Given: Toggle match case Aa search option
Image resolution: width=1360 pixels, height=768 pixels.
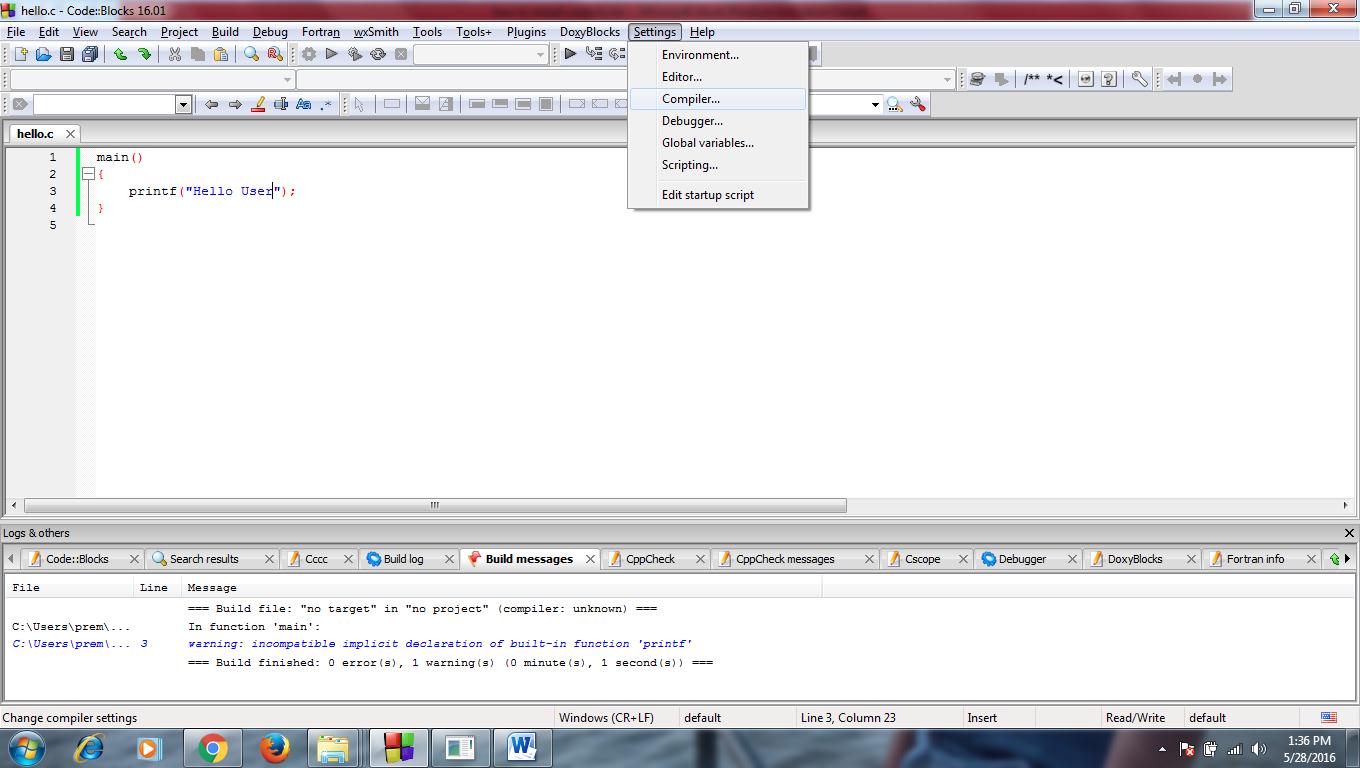Looking at the screenshot, I should pyautogui.click(x=303, y=104).
